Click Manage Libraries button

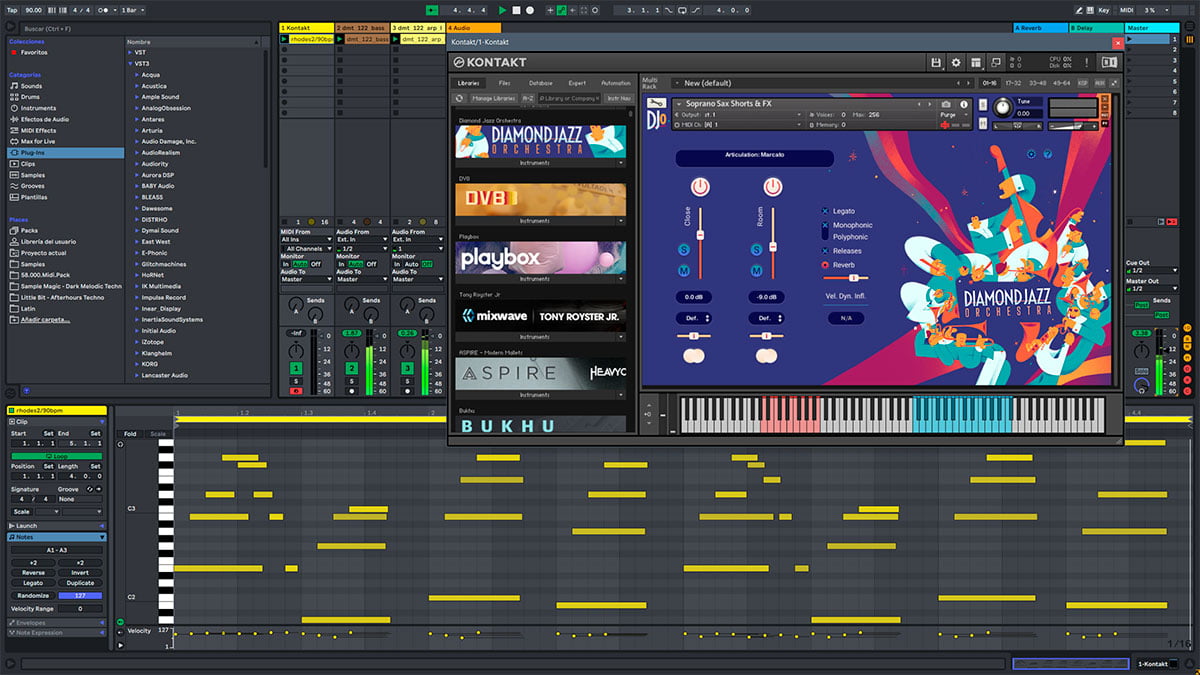click(x=494, y=98)
